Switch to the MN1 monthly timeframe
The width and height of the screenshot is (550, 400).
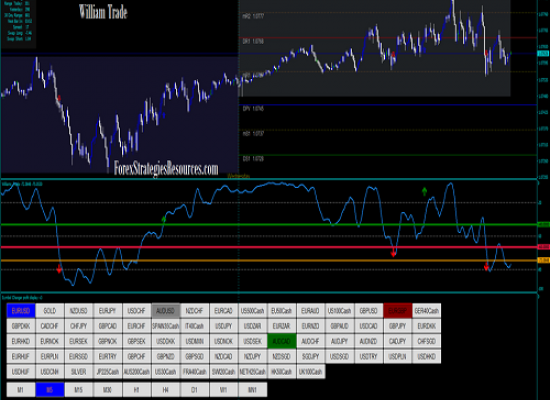pos(253,390)
